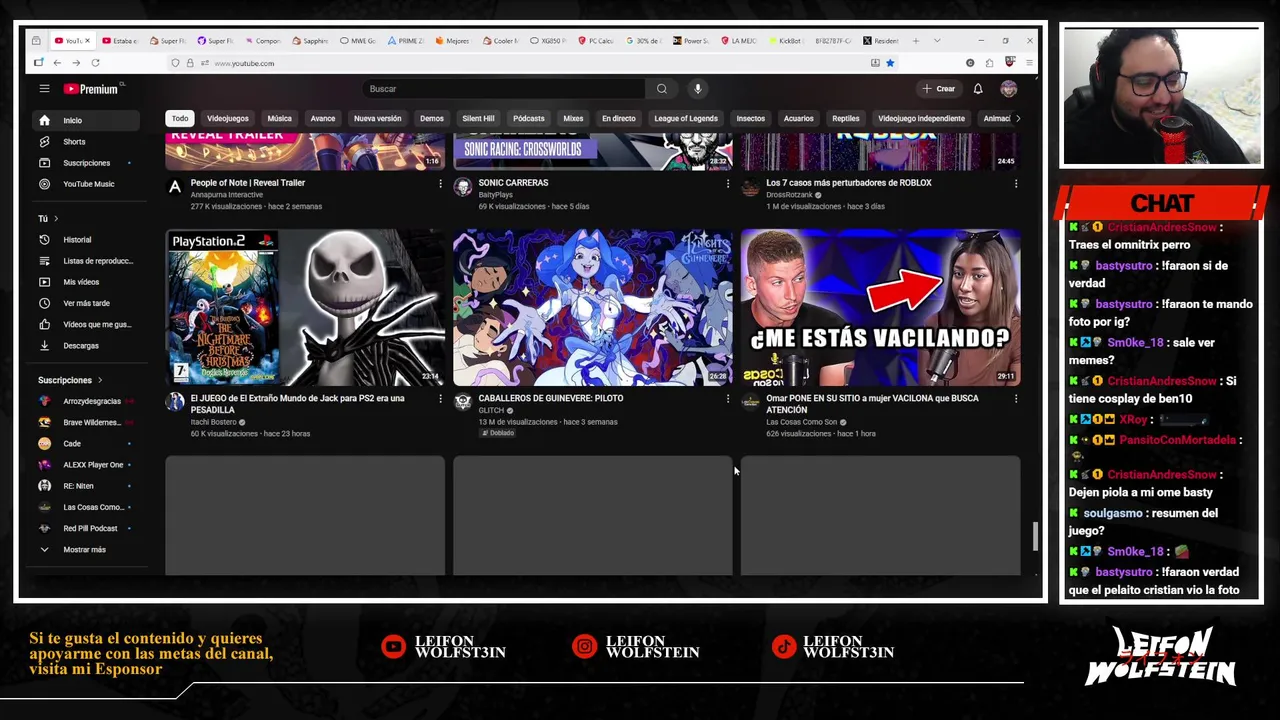Image resolution: width=1280 pixels, height=720 pixels.
Task: Play the ¿Me estás vacilando? thumbnail
Action: 881,308
